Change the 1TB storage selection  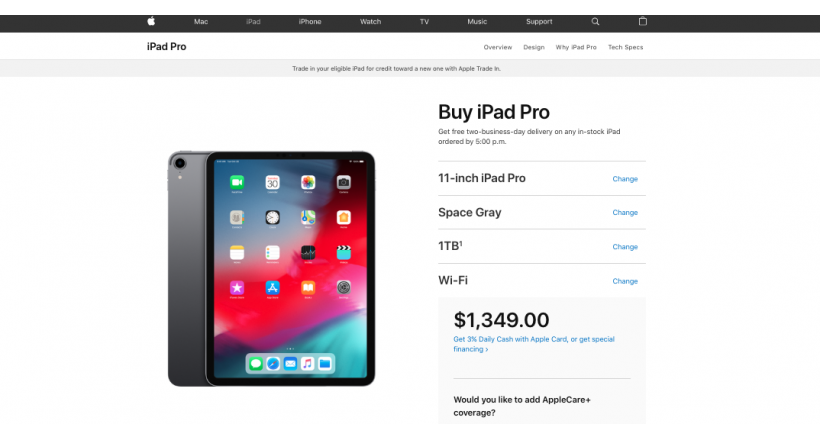click(x=625, y=246)
